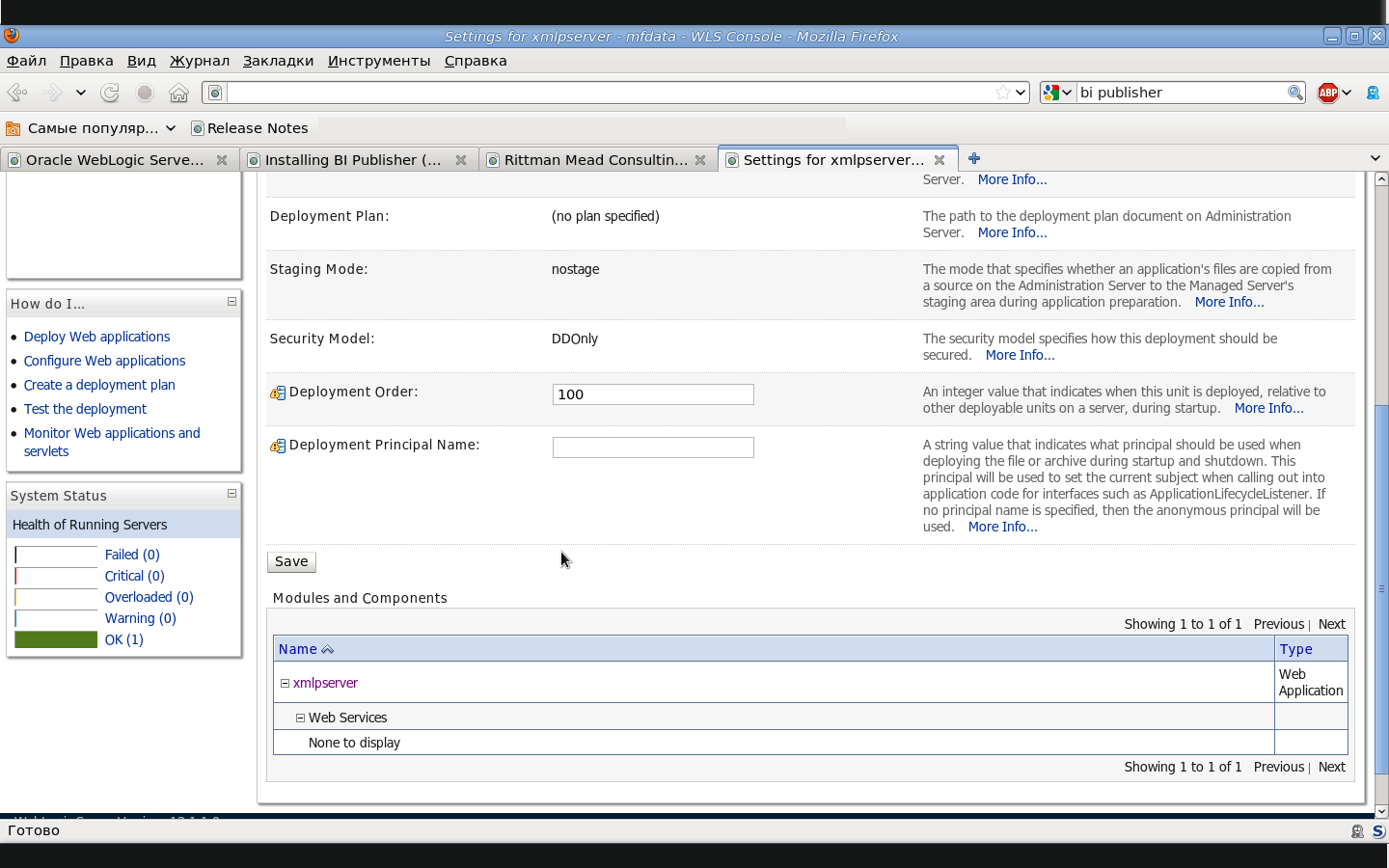
Task: Click the browser back arrow button
Action: click(16, 93)
